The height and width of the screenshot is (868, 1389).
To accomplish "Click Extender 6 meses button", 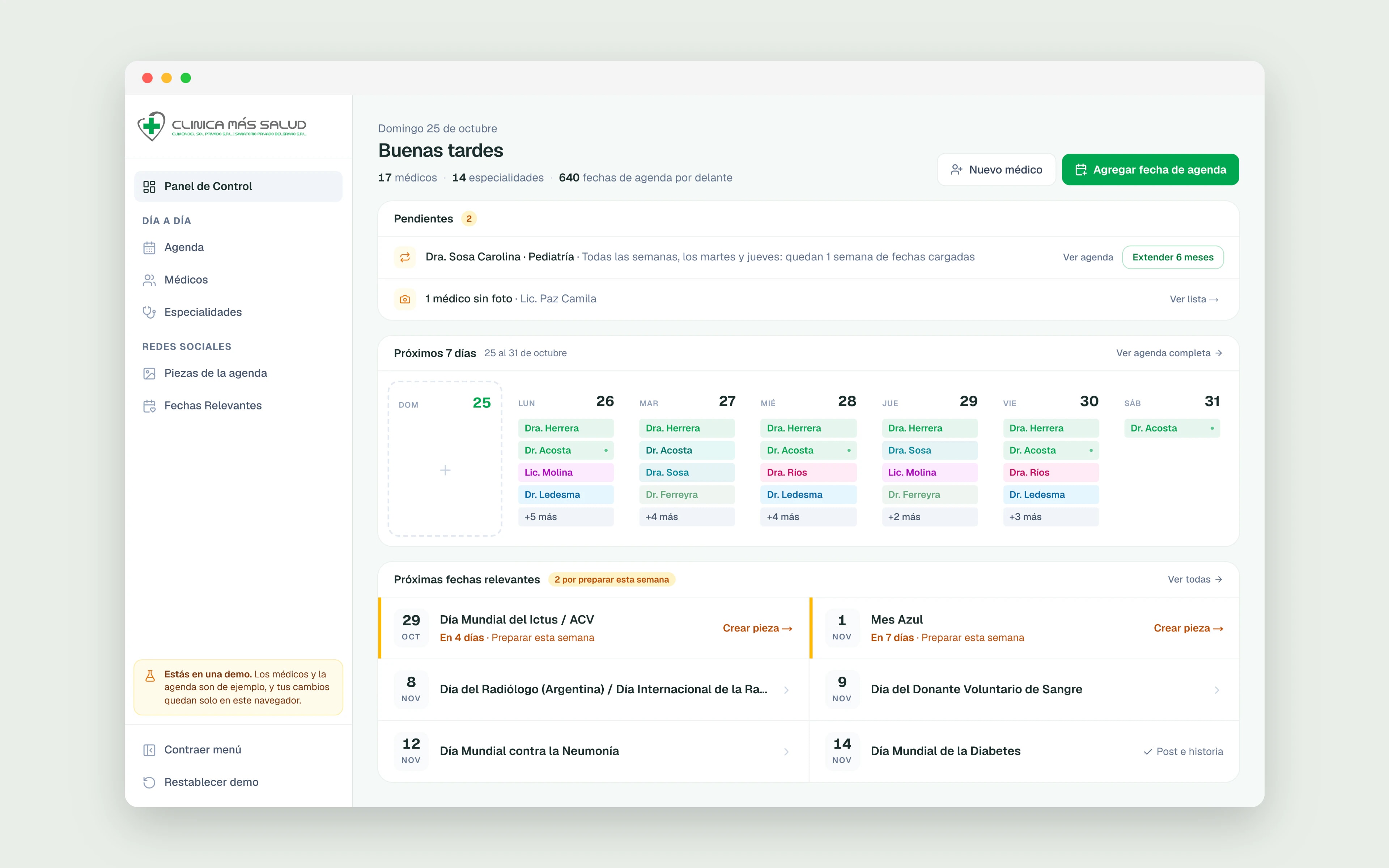I will (1173, 257).
